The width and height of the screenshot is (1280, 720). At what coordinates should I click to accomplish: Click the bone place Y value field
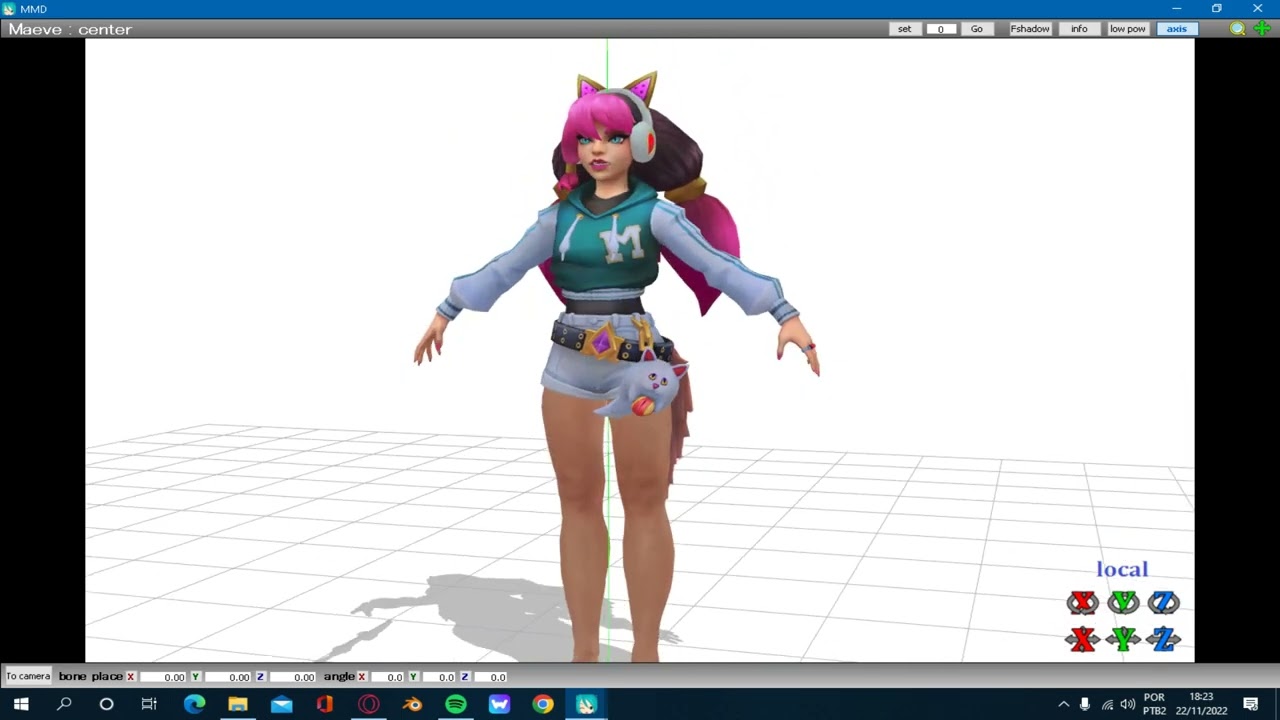(x=227, y=677)
